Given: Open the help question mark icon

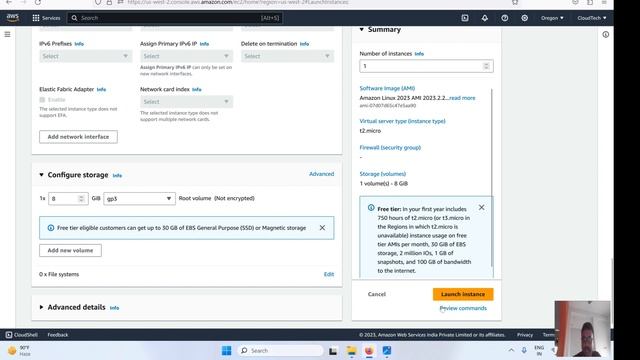Looking at the screenshot, I should point(504,18).
